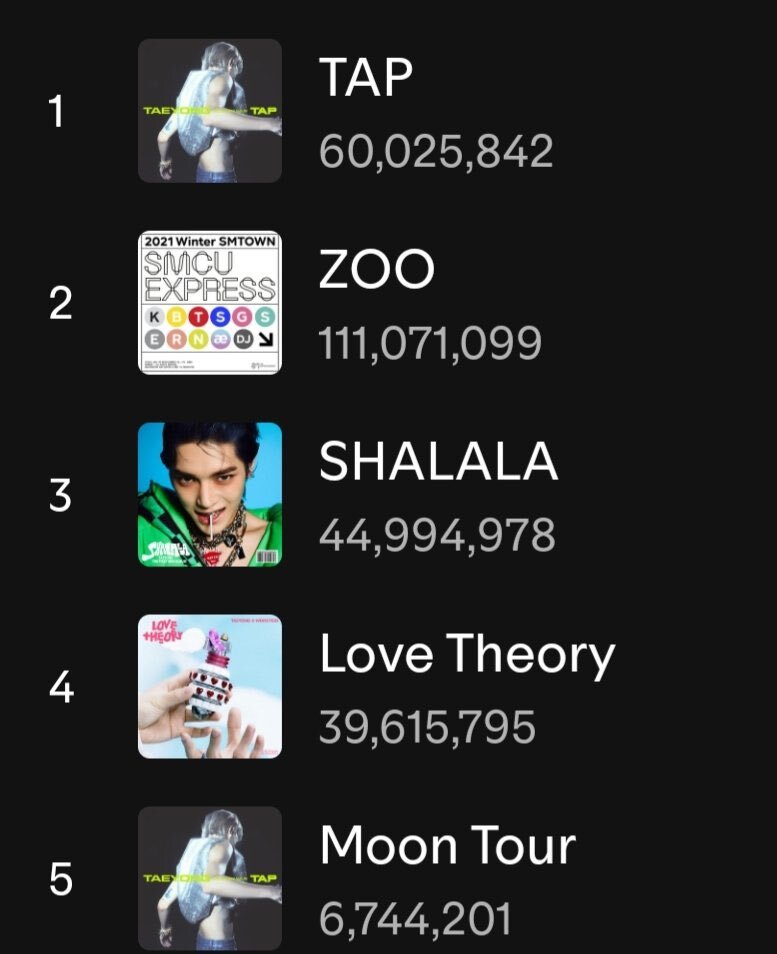777x954 pixels.
Task: Click the 111,071,099 stream count
Action: [x=430, y=344]
